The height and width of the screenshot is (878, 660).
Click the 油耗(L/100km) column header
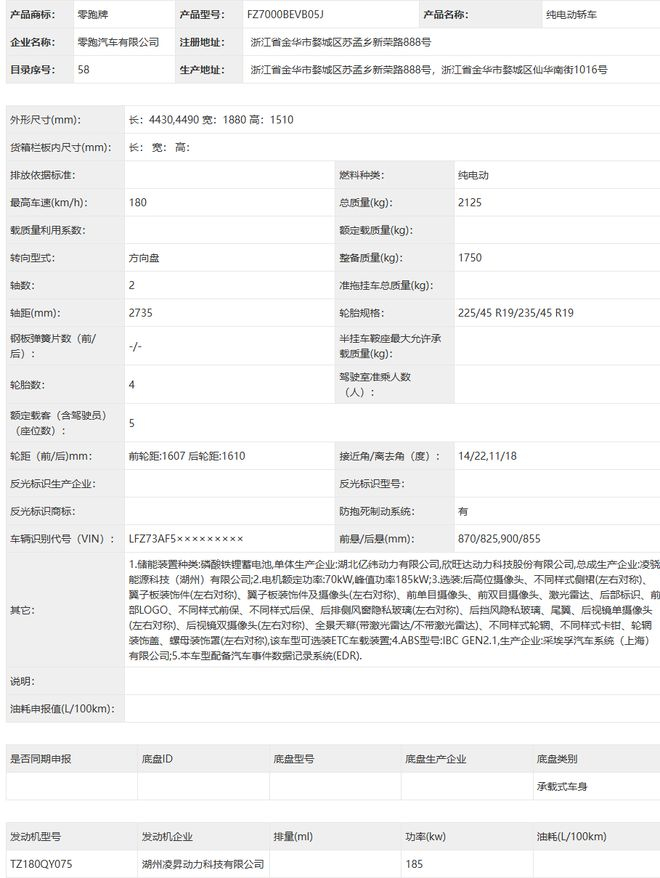tap(572, 837)
